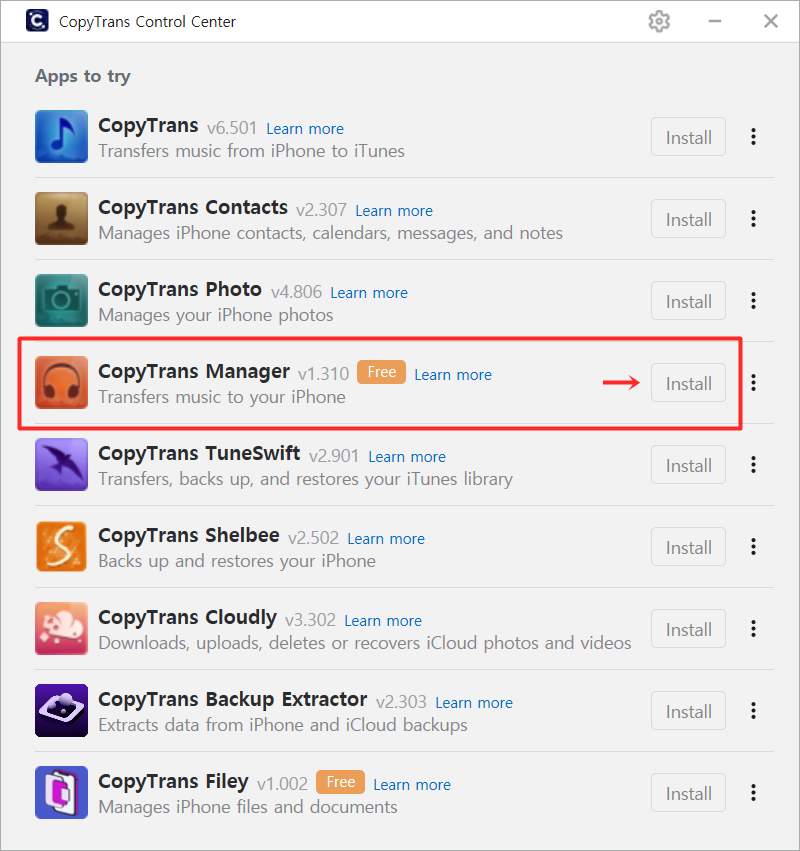Install CopyTrans TuneSwift
The width and height of the screenshot is (800, 851).
tap(688, 465)
